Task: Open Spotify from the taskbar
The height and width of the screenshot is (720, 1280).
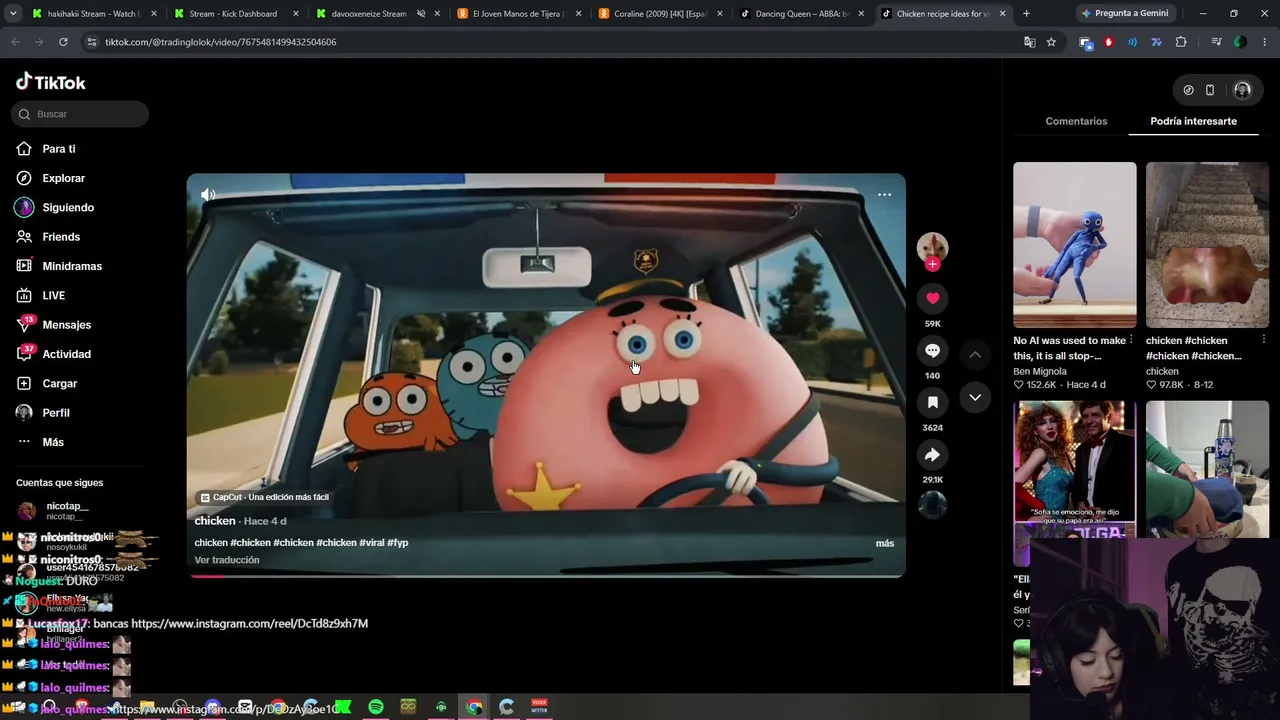Action: (x=375, y=707)
